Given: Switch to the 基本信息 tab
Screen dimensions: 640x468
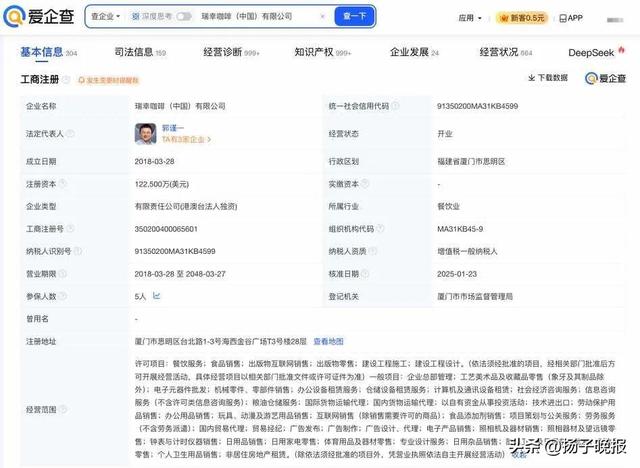Looking at the screenshot, I should pyautogui.click(x=48, y=52).
